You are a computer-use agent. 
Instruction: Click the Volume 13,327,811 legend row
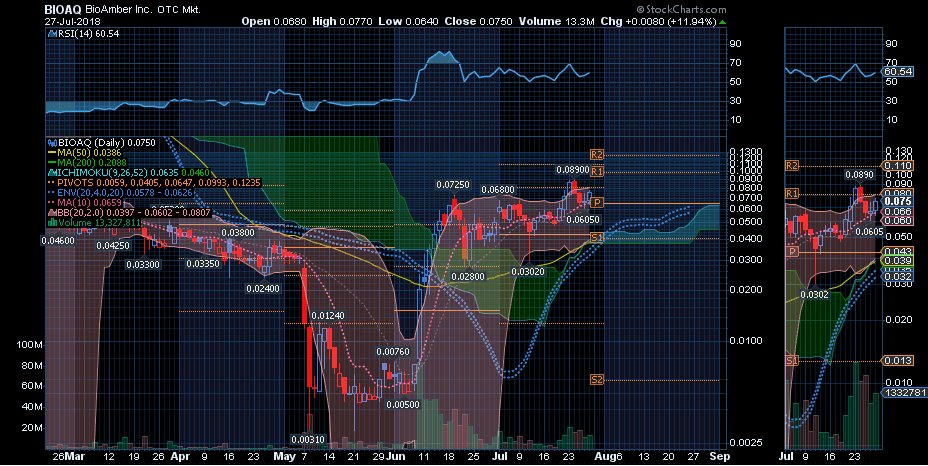[x=95, y=223]
